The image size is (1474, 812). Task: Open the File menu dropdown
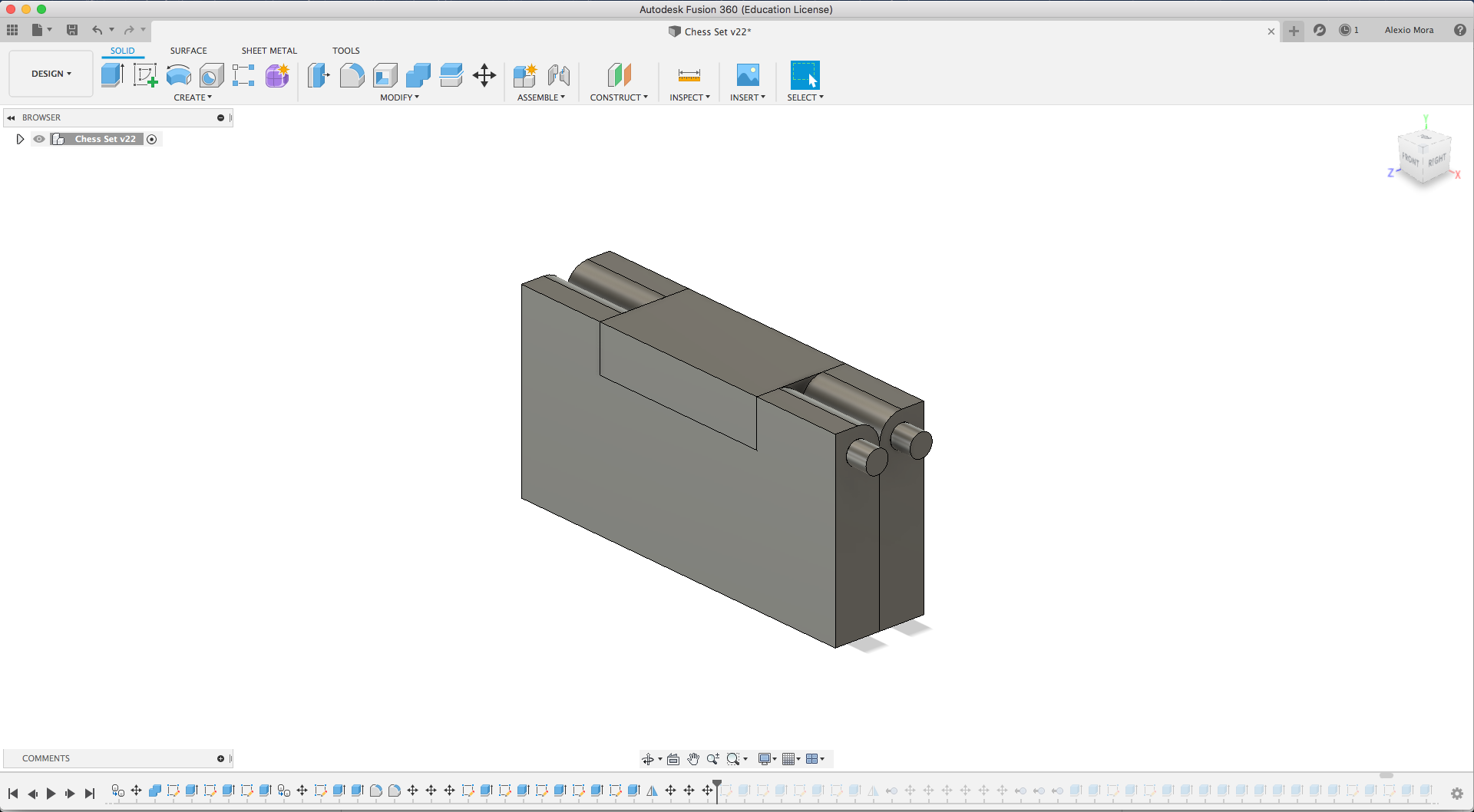point(41,30)
